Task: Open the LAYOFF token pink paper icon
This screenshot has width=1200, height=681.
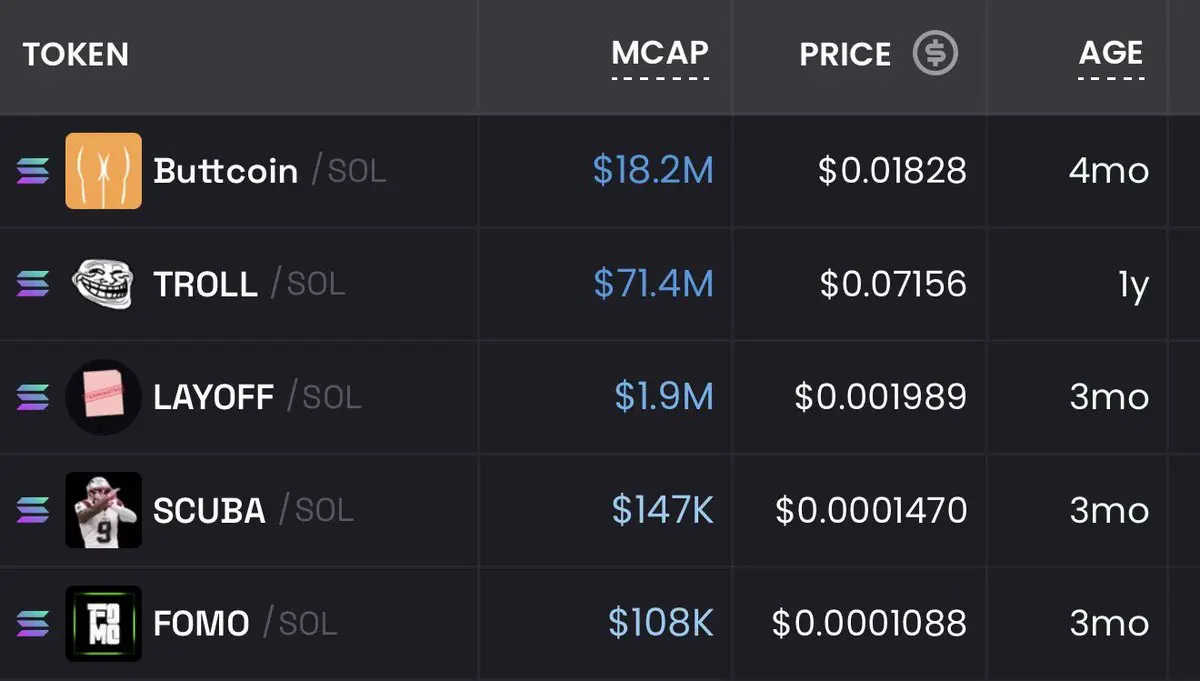Action: click(103, 397)
